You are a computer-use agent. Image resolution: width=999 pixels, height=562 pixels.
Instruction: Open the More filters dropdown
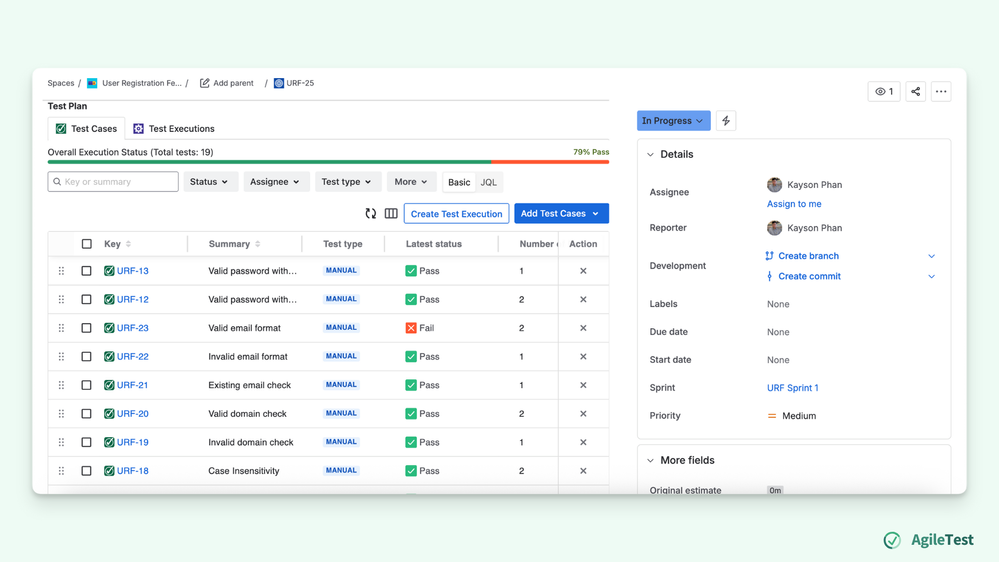click(411, 182)
